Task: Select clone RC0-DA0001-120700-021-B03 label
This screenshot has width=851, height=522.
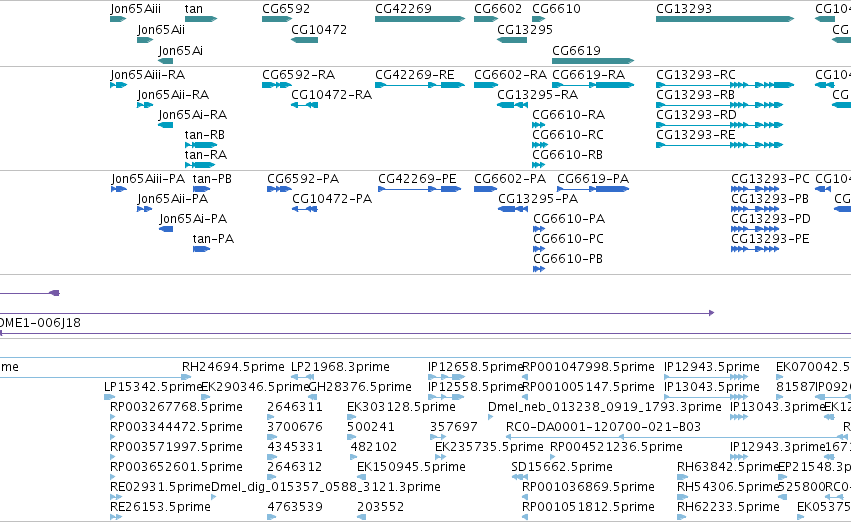Action: click(x=604, y=427)
